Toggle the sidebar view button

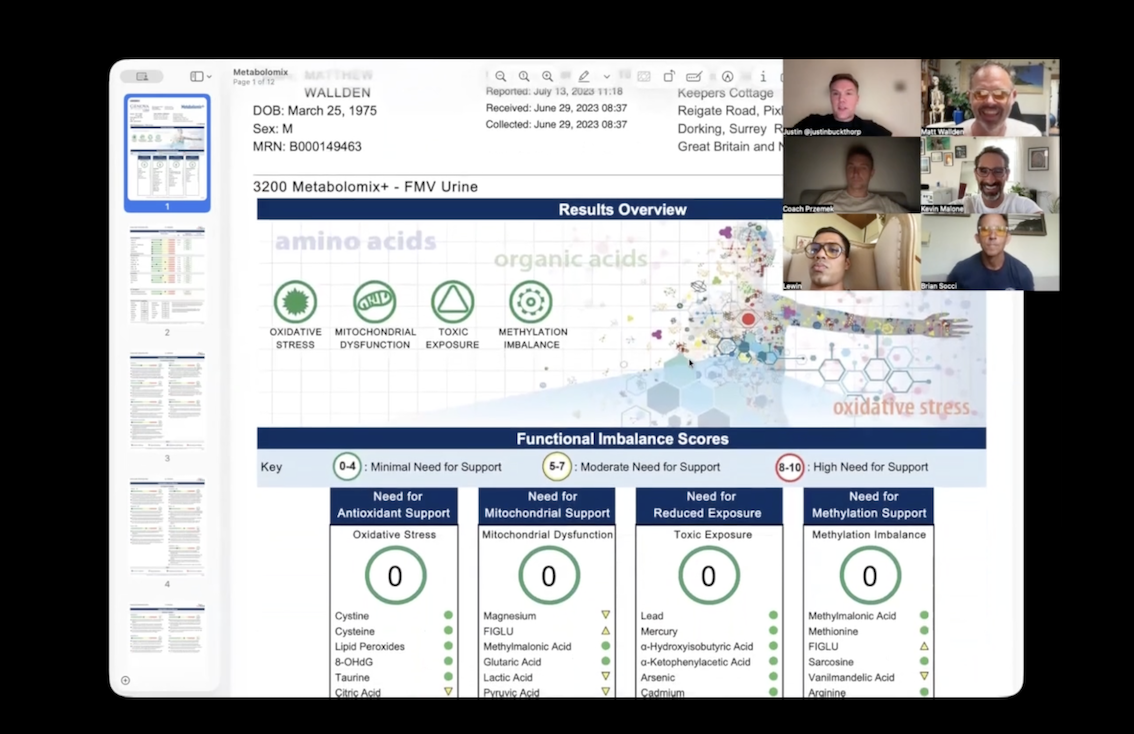pos(196,76)
